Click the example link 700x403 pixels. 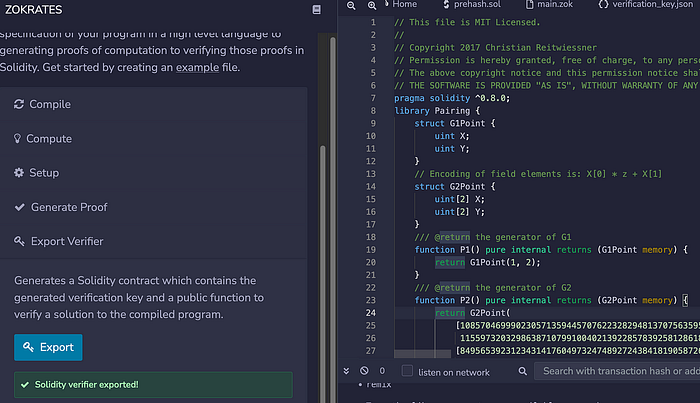tap(197, 67)
